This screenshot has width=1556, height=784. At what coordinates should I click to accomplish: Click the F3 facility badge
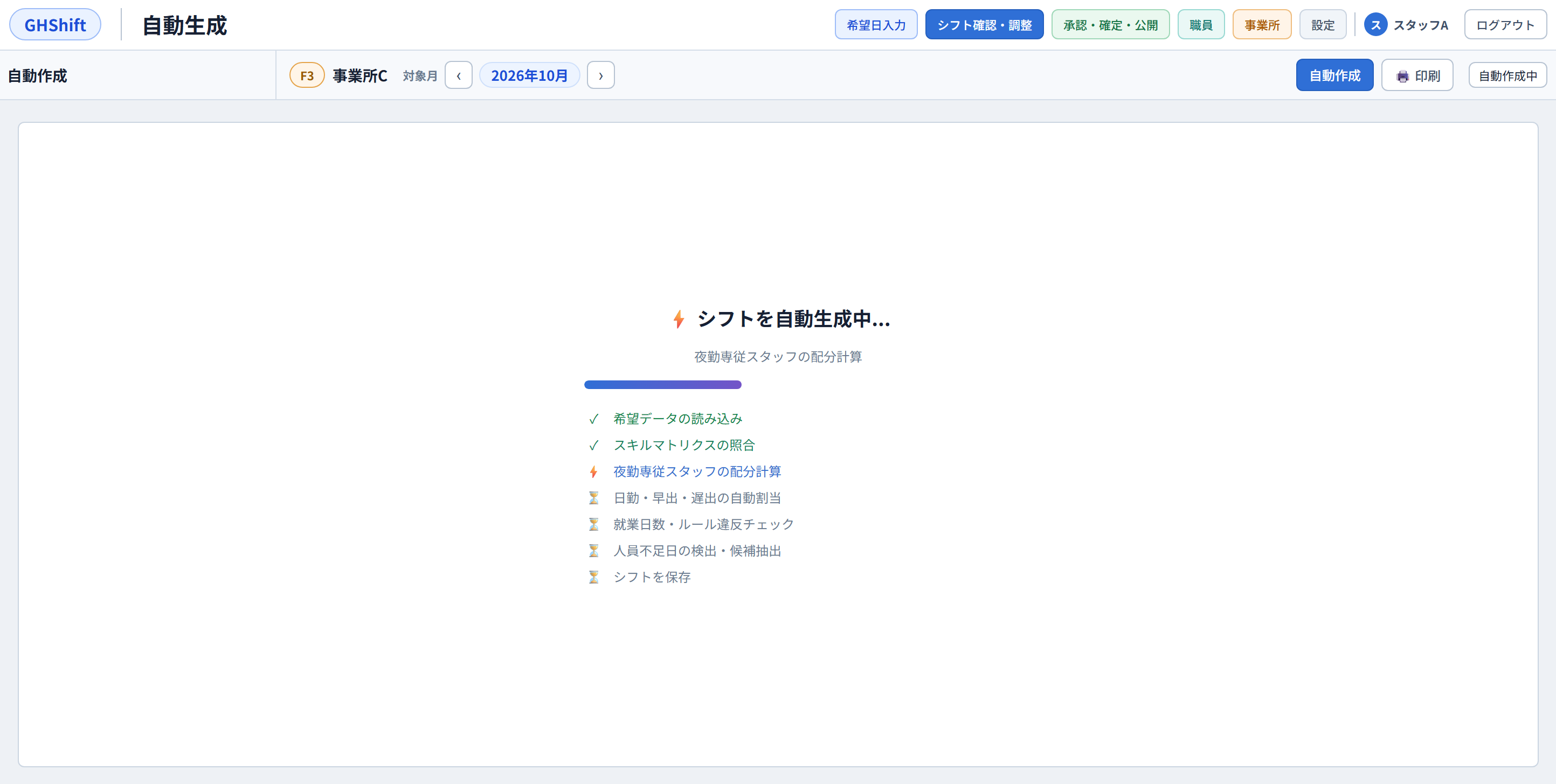click(x=307, y=75)
